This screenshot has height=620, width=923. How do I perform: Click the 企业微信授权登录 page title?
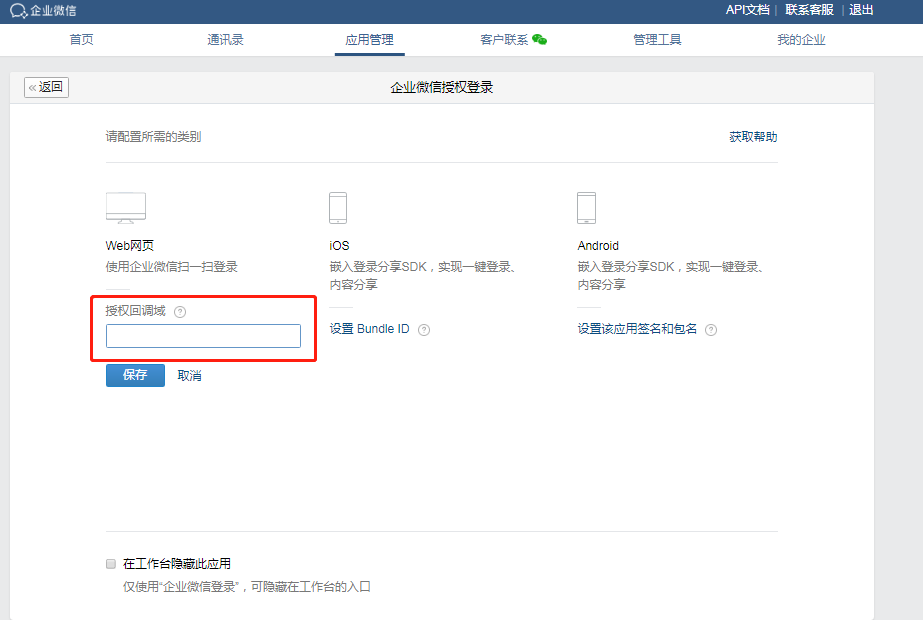(x=441, y=88)
